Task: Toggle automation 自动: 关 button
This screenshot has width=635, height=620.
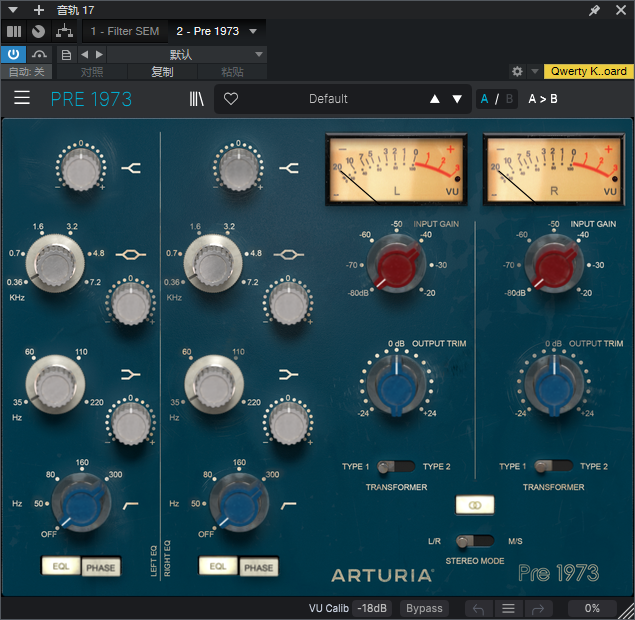Action: coord(26,72)
